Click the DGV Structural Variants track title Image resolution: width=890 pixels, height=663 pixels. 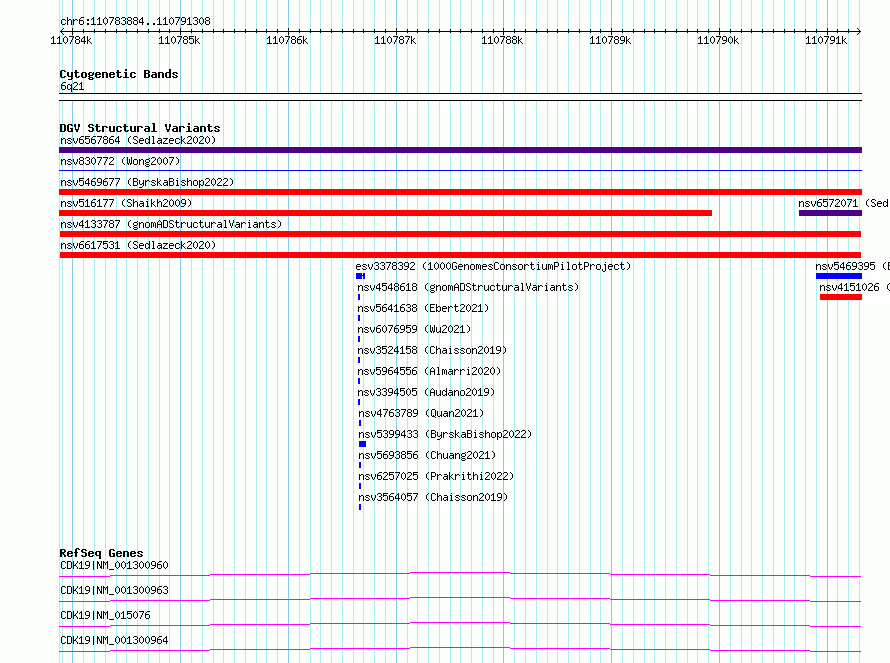(x=140, y=128)
